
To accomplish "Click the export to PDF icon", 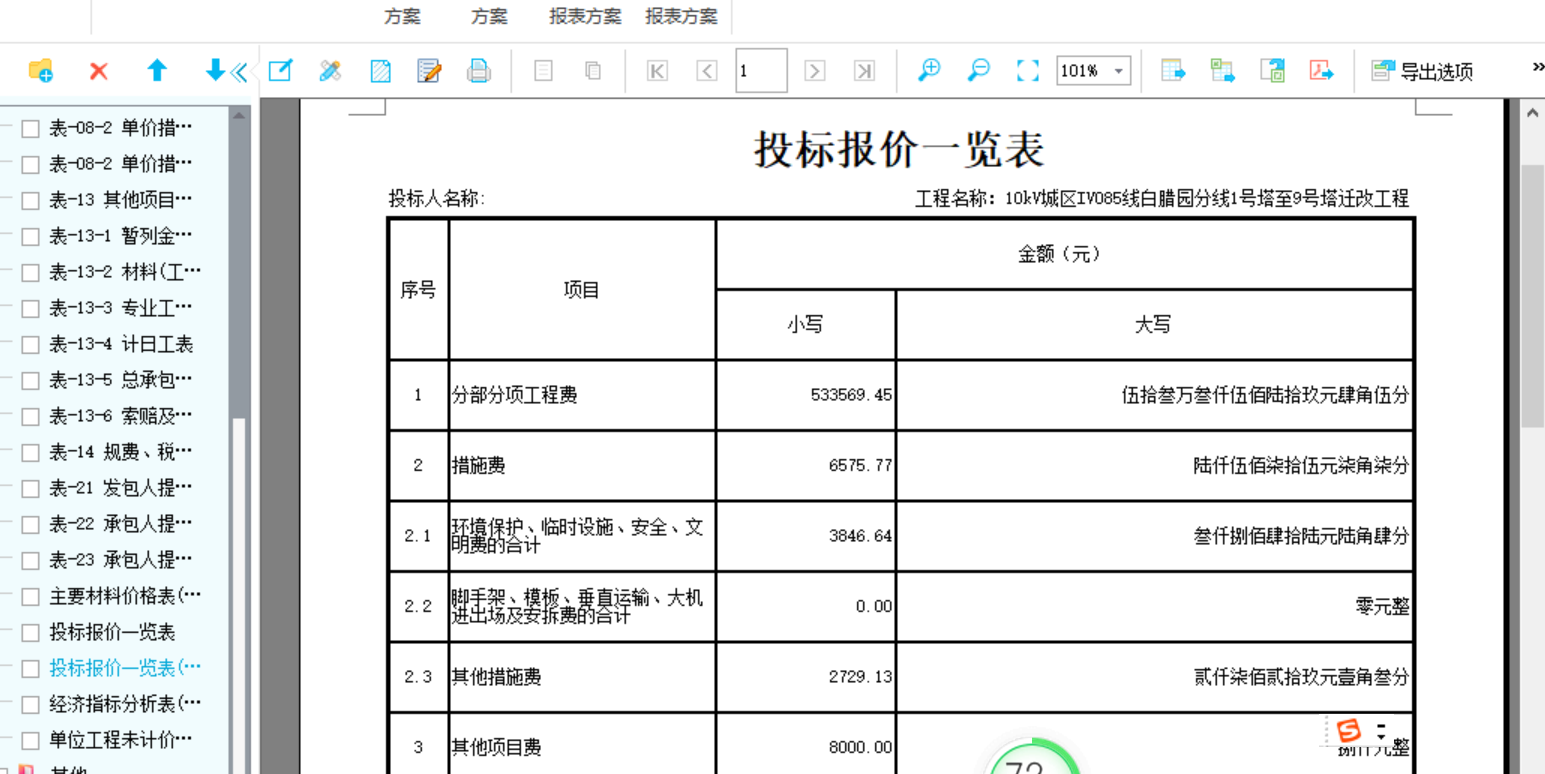I will click(x=1322, y=71).
